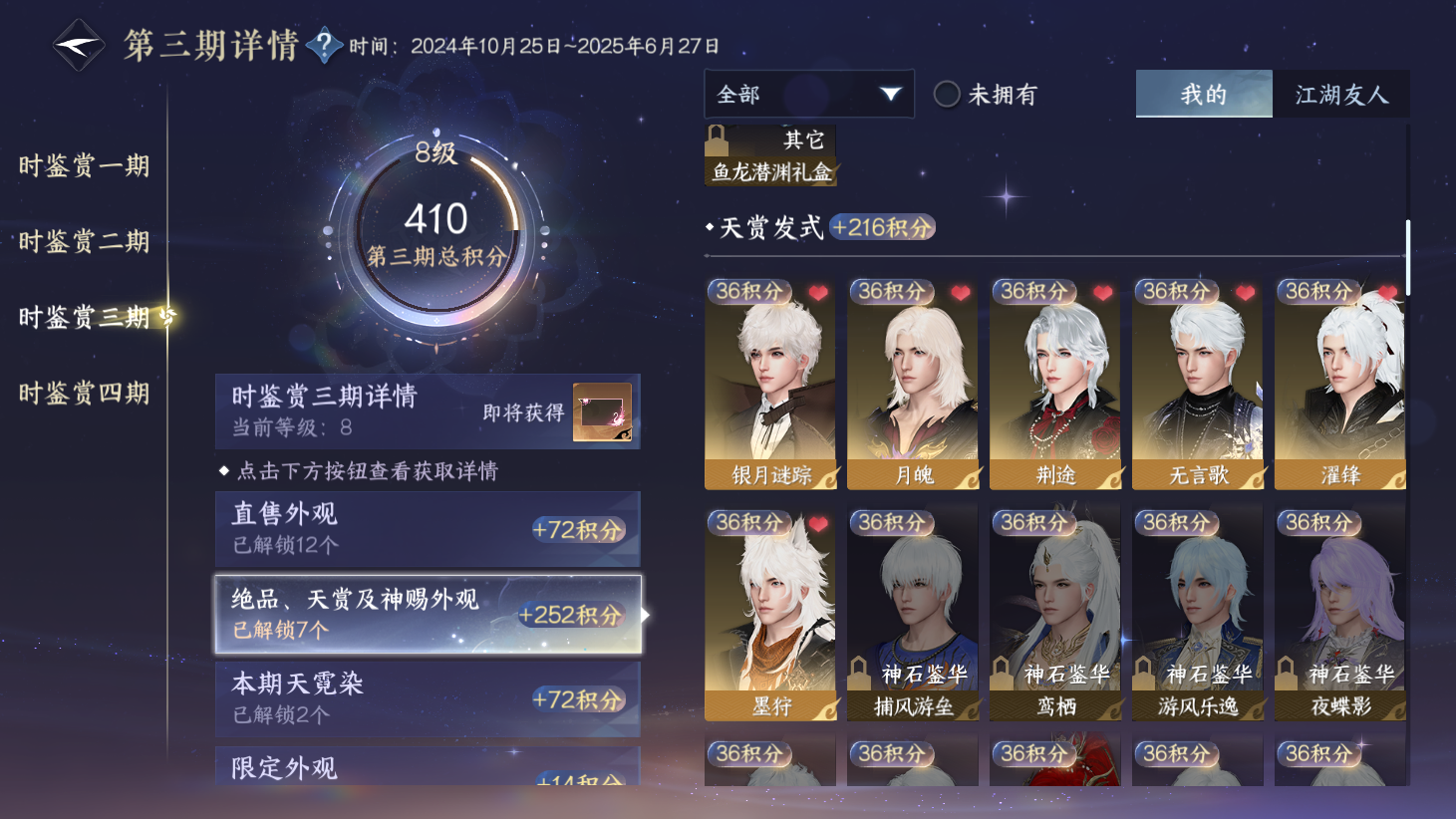The width and height of the screenshot is (1456, 819).
Task: Expand the 直售外观 points section
Action: click(428, 529)
